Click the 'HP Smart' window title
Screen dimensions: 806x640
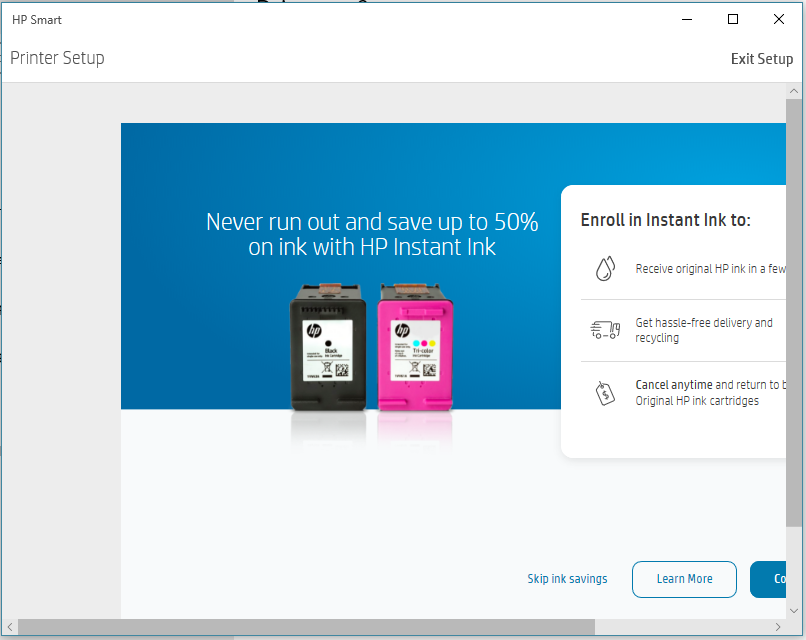36,20
